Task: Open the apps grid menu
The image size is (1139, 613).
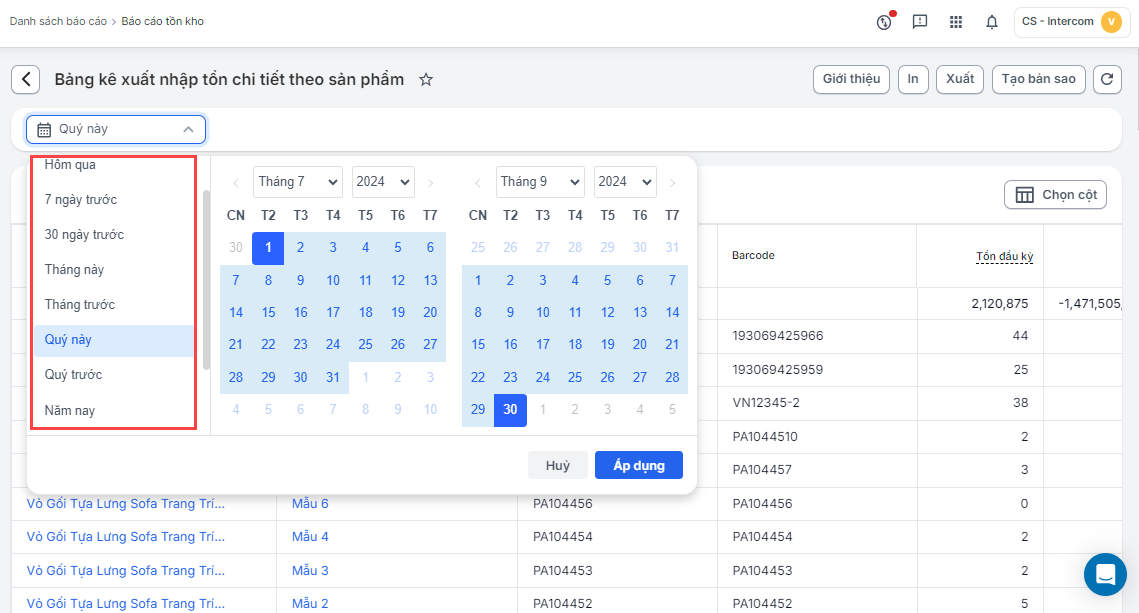Action: 956,22
